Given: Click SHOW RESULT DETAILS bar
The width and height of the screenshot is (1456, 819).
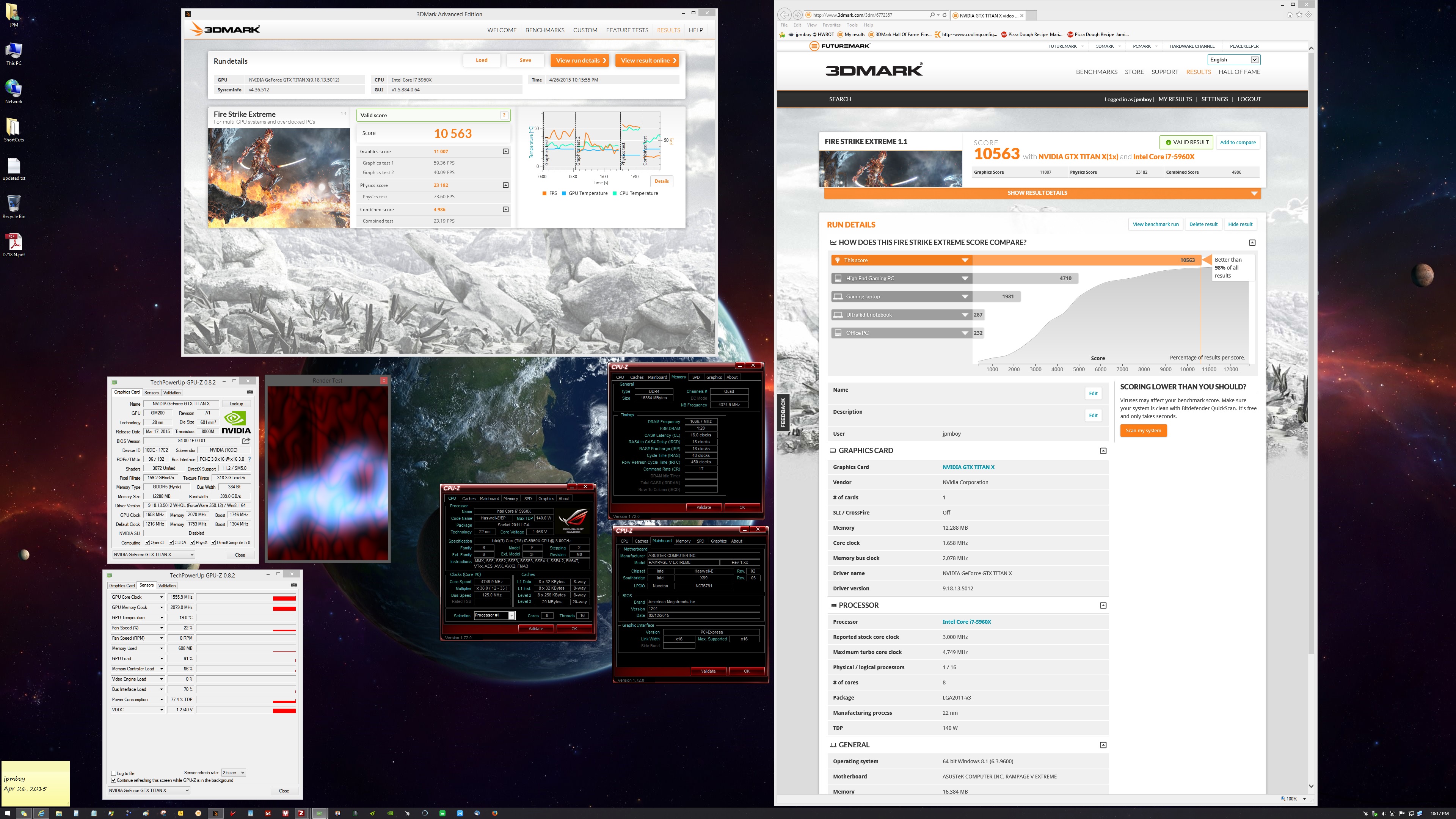Looking at the screenshot, I should (x=1042, y=193).
